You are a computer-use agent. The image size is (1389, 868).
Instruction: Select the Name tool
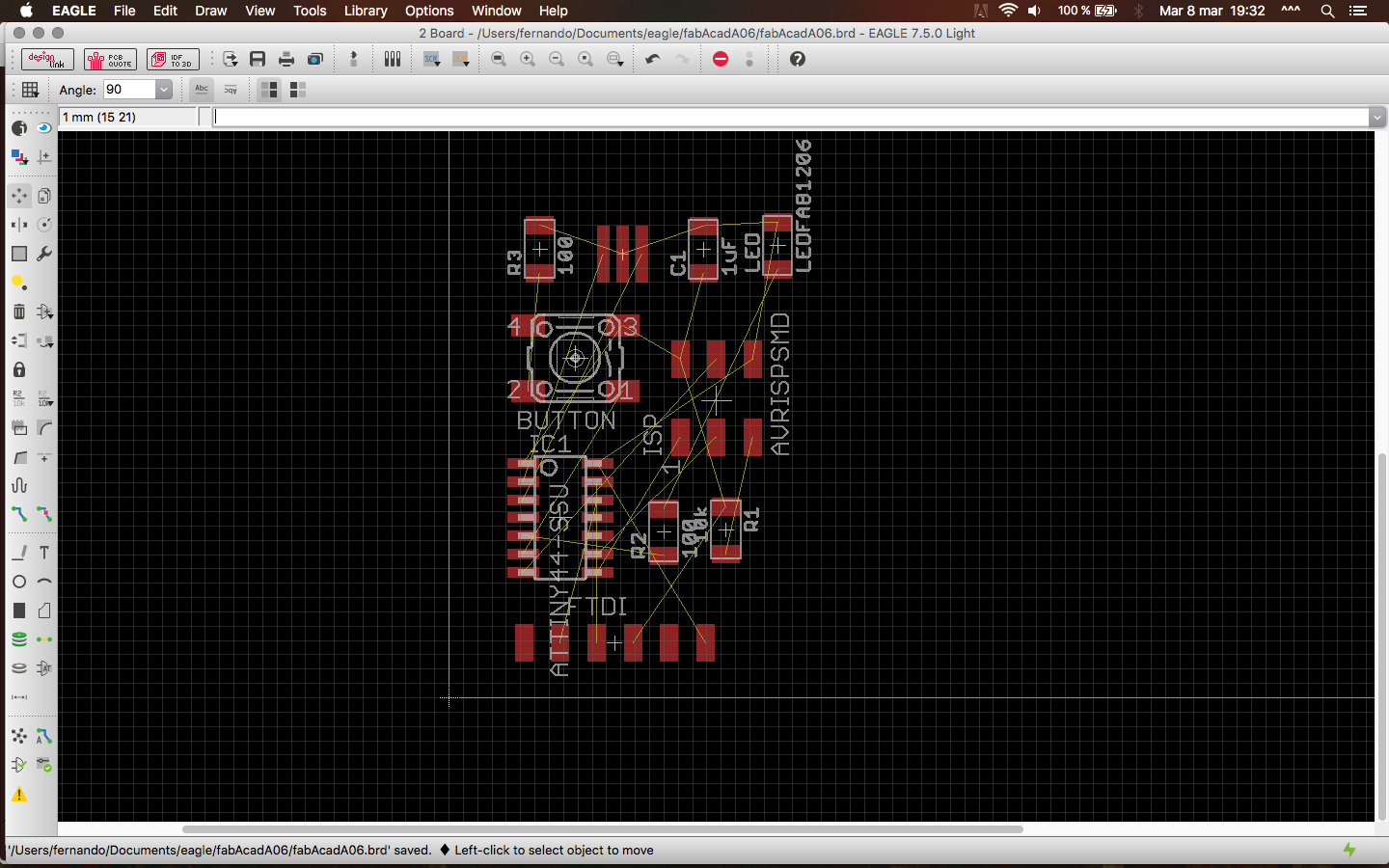click(x=19, y=398)
